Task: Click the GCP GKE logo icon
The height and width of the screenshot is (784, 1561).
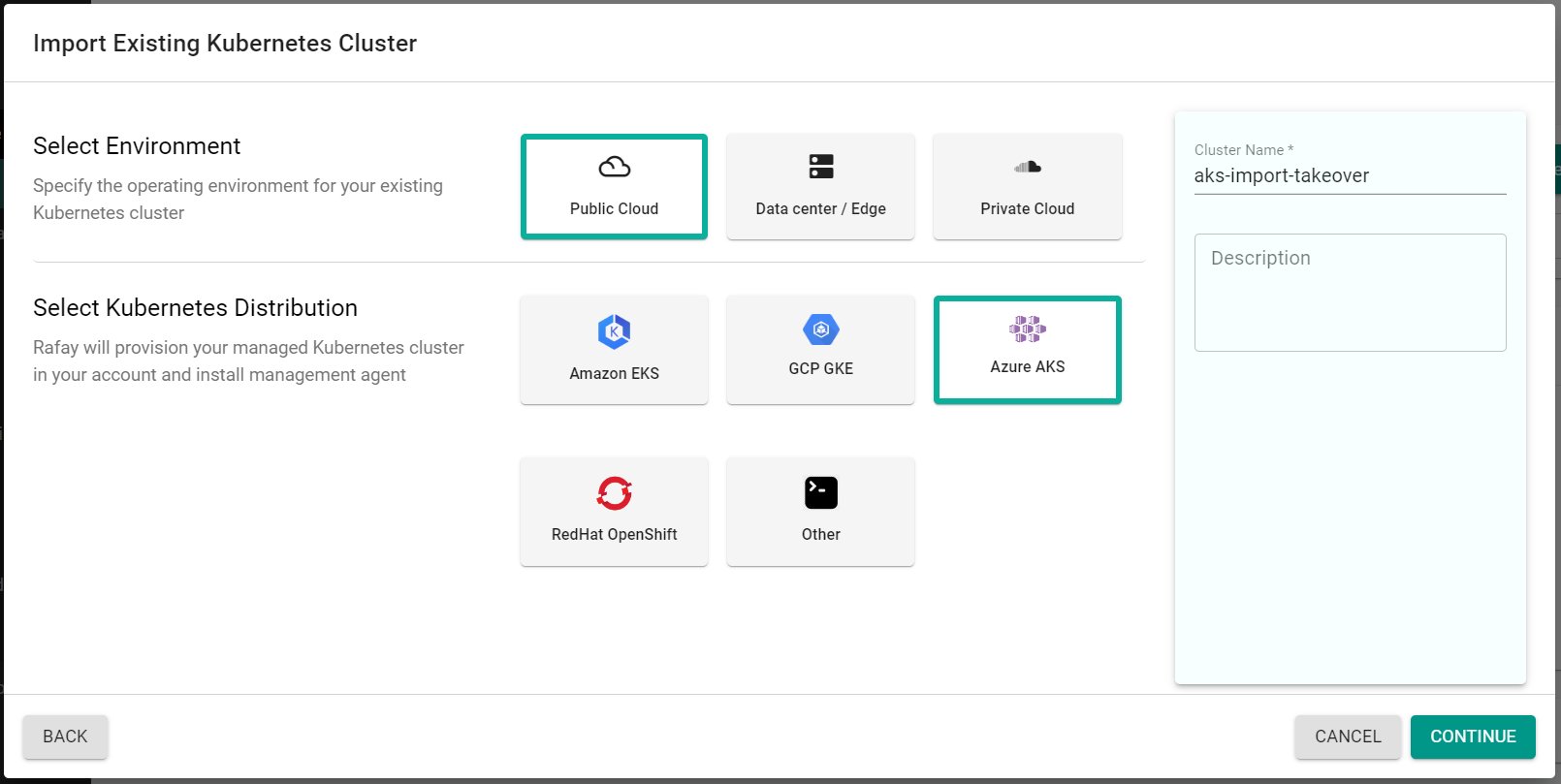Action: coord(821,329)
